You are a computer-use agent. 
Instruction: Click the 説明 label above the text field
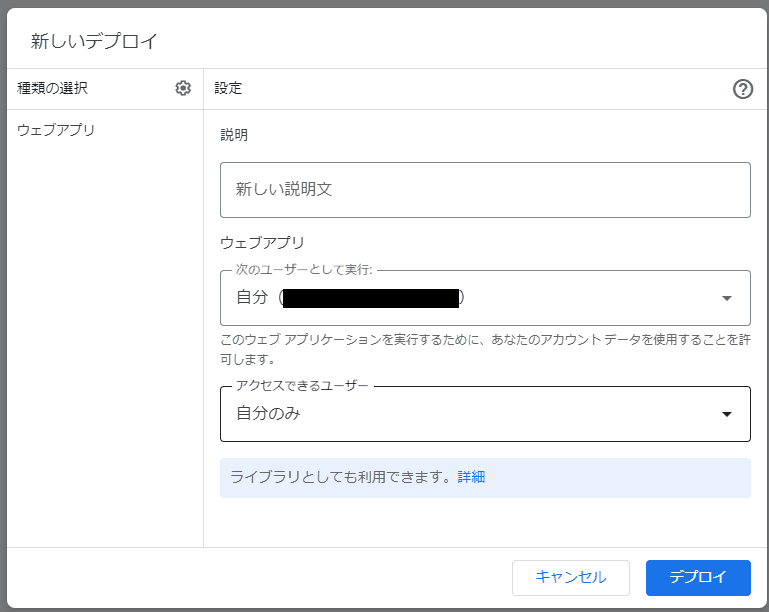[x=234, y=135]
